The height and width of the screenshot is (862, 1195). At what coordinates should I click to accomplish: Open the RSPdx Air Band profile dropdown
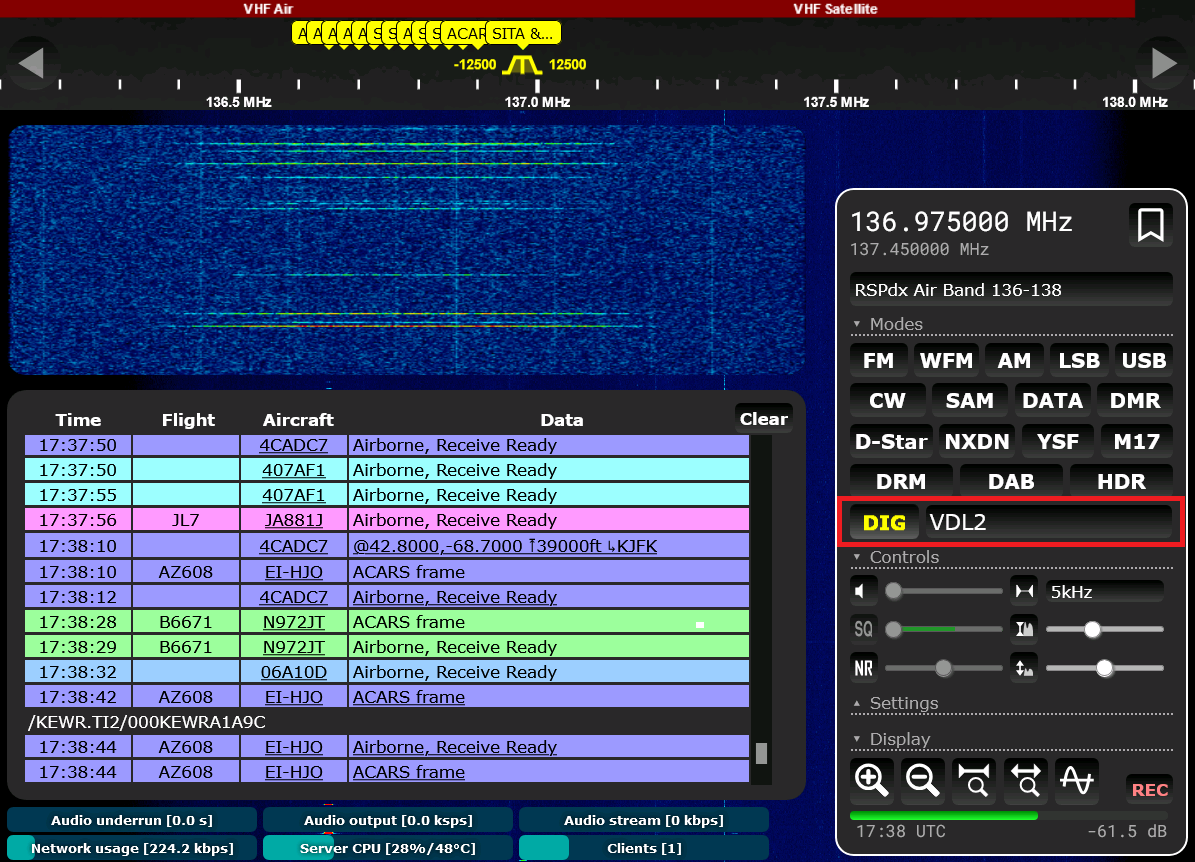pos(1010,290)
